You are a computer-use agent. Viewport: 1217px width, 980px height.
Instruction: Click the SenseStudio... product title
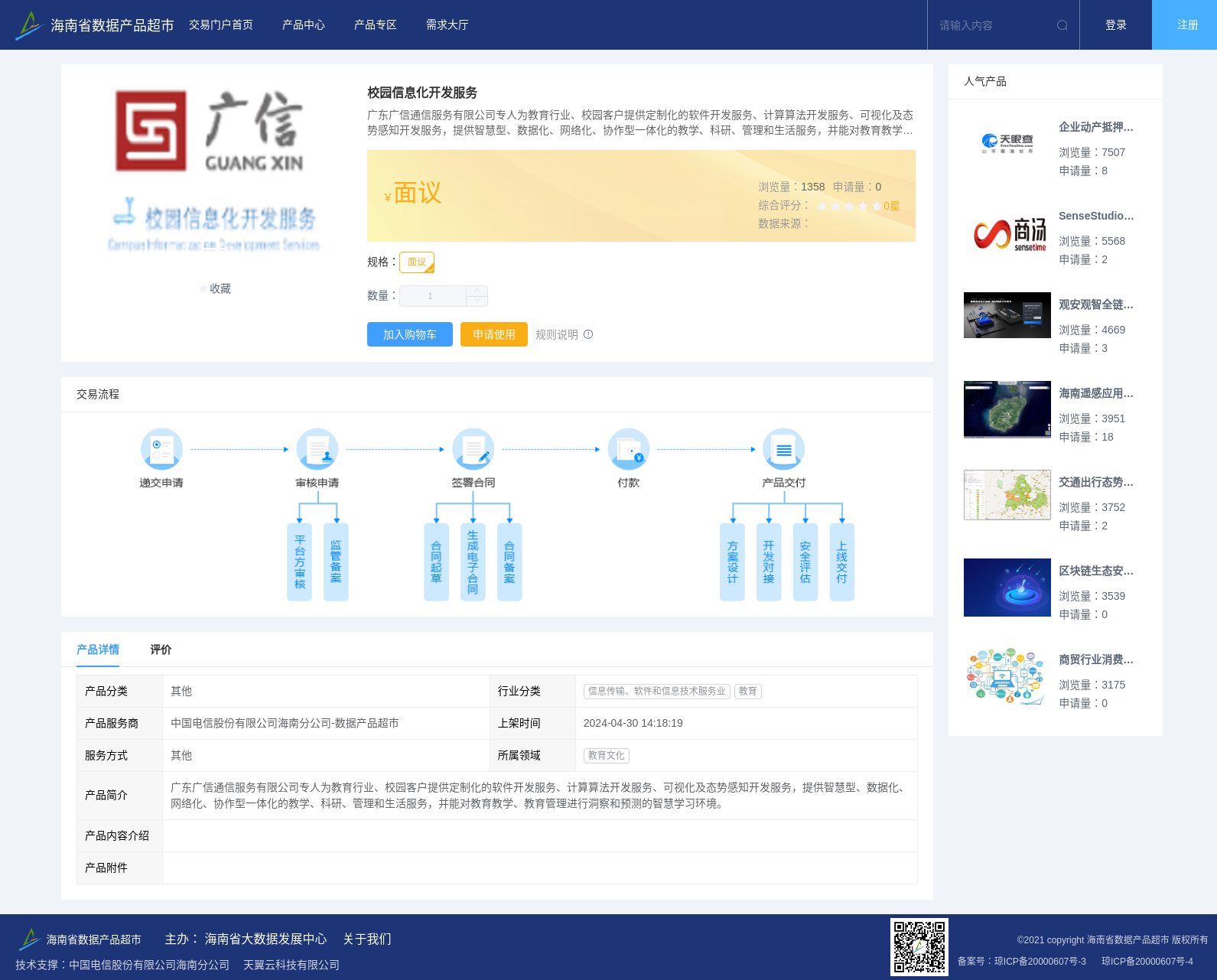pos(1096,216)
